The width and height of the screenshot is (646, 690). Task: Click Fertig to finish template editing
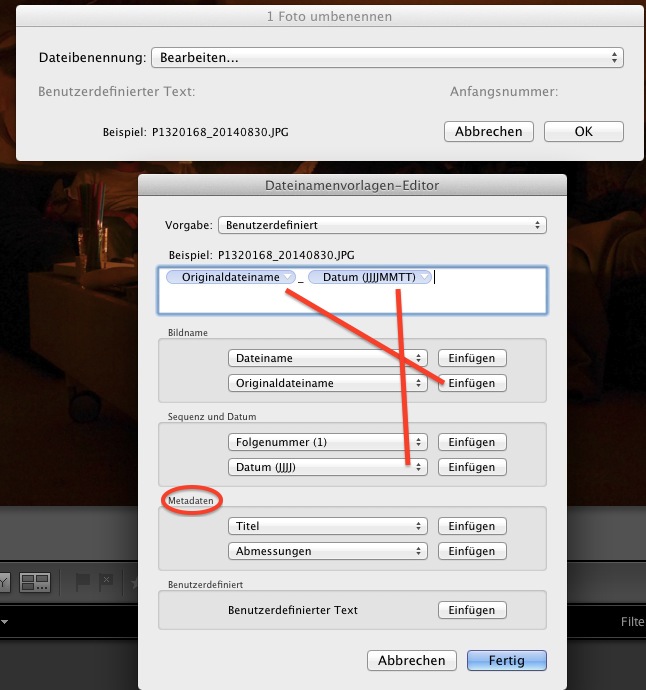[x=507, y=661]
